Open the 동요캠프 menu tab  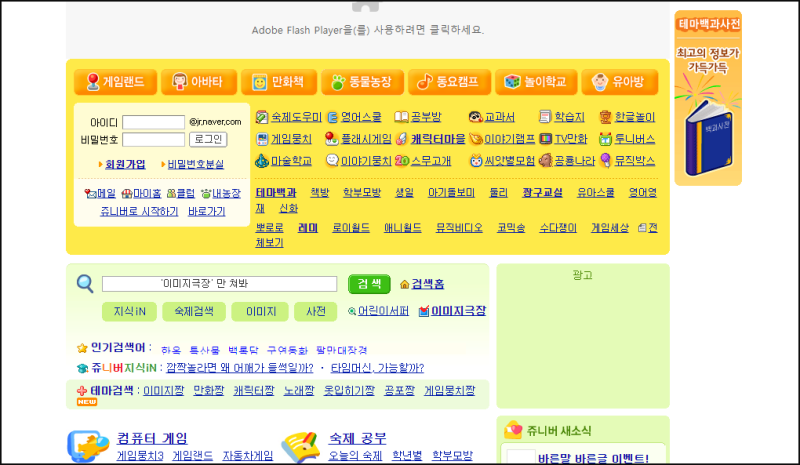pos(449,82)
